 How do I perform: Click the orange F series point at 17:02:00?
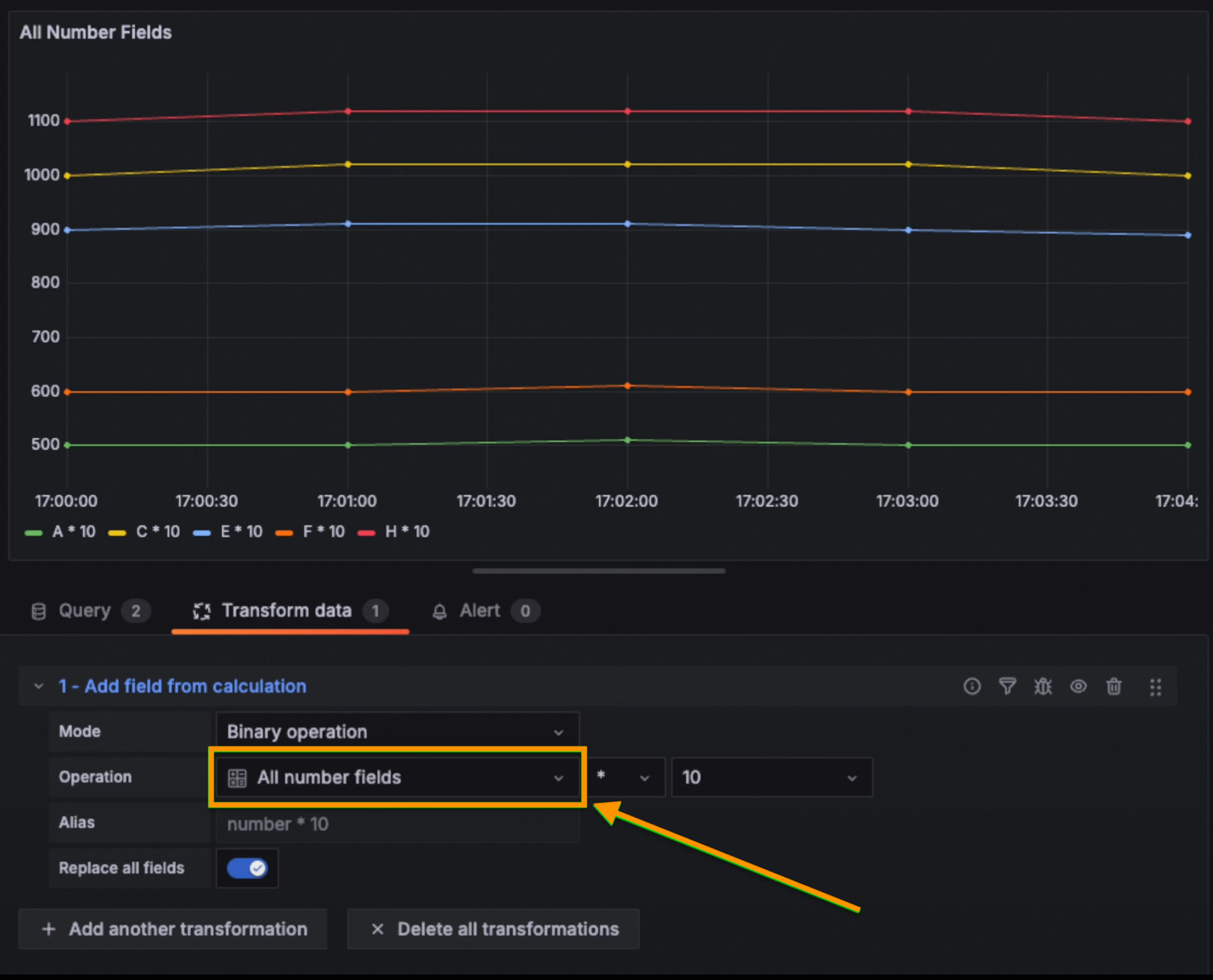coord(628,386)
